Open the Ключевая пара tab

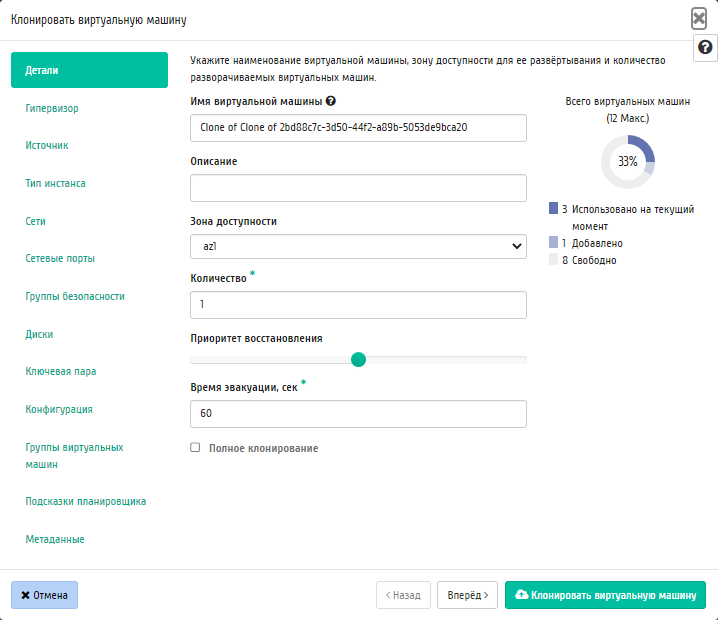click(x=61, y=371)
